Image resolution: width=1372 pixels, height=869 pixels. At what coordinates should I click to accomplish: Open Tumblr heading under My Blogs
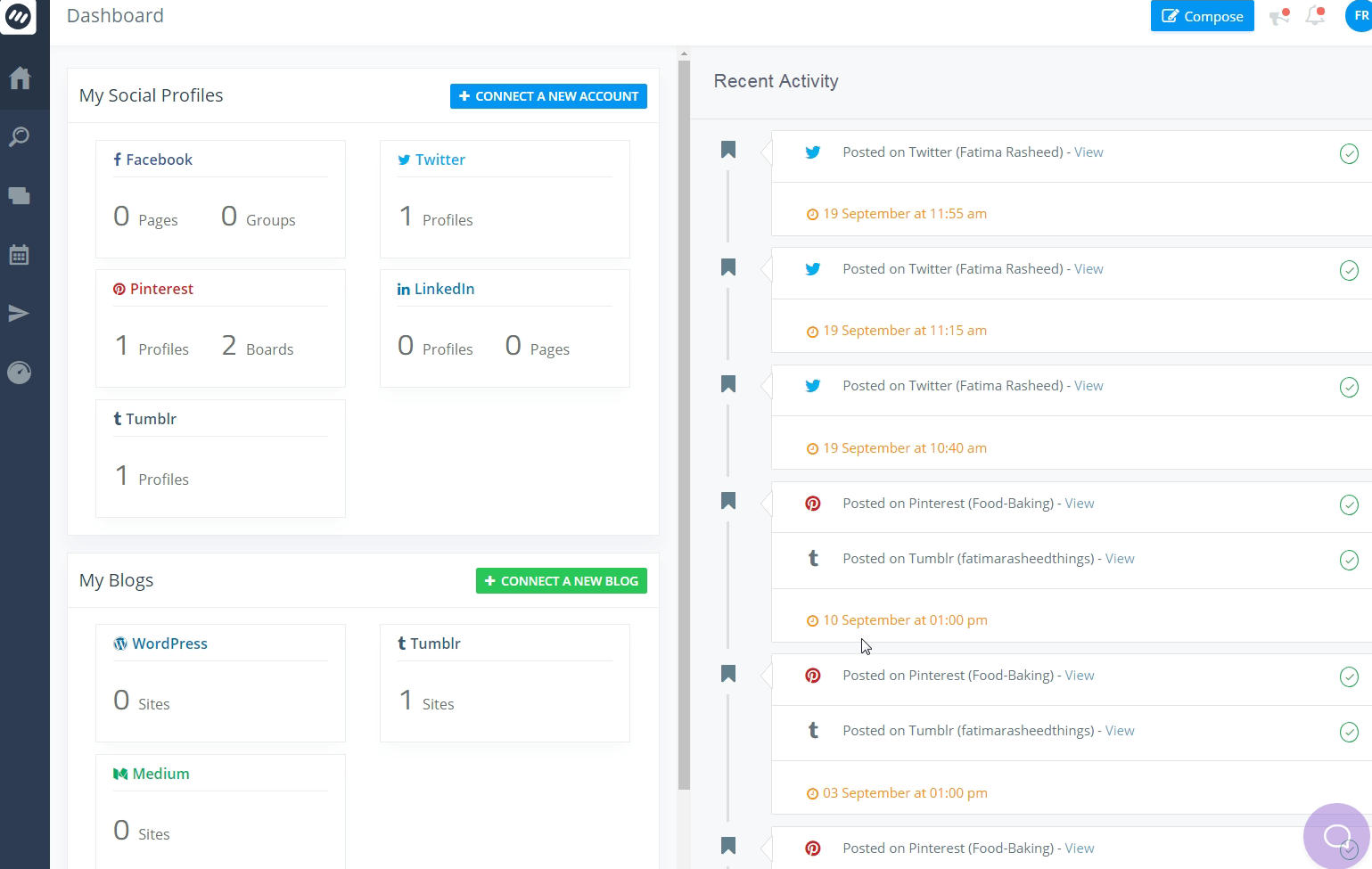pyautogui.click(x=430, y=644)
